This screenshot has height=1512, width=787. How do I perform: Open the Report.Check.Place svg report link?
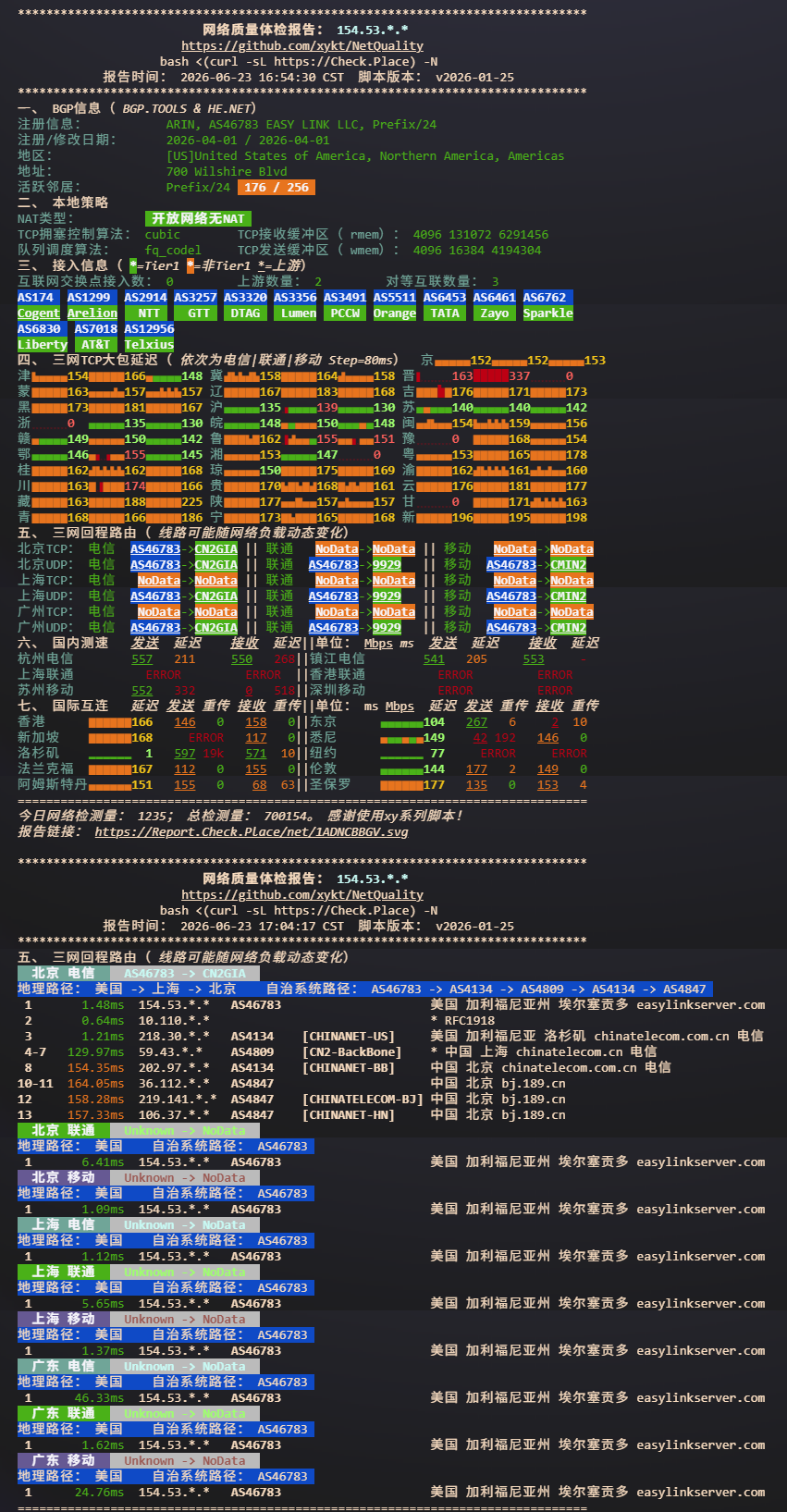click(251, 831)
